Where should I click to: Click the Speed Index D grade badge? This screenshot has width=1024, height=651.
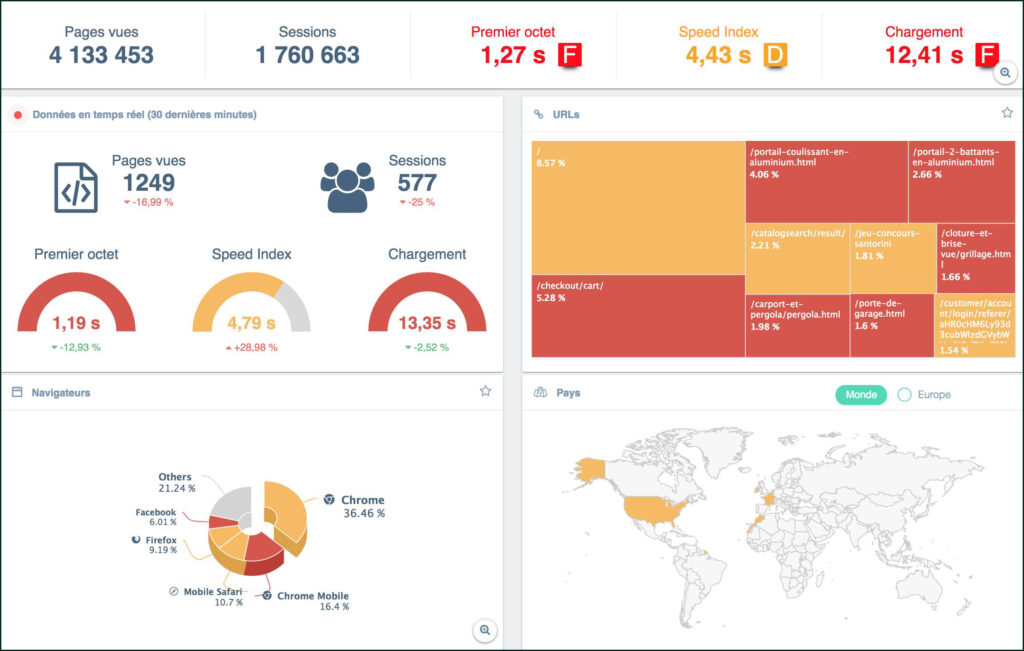coord(775,56)
